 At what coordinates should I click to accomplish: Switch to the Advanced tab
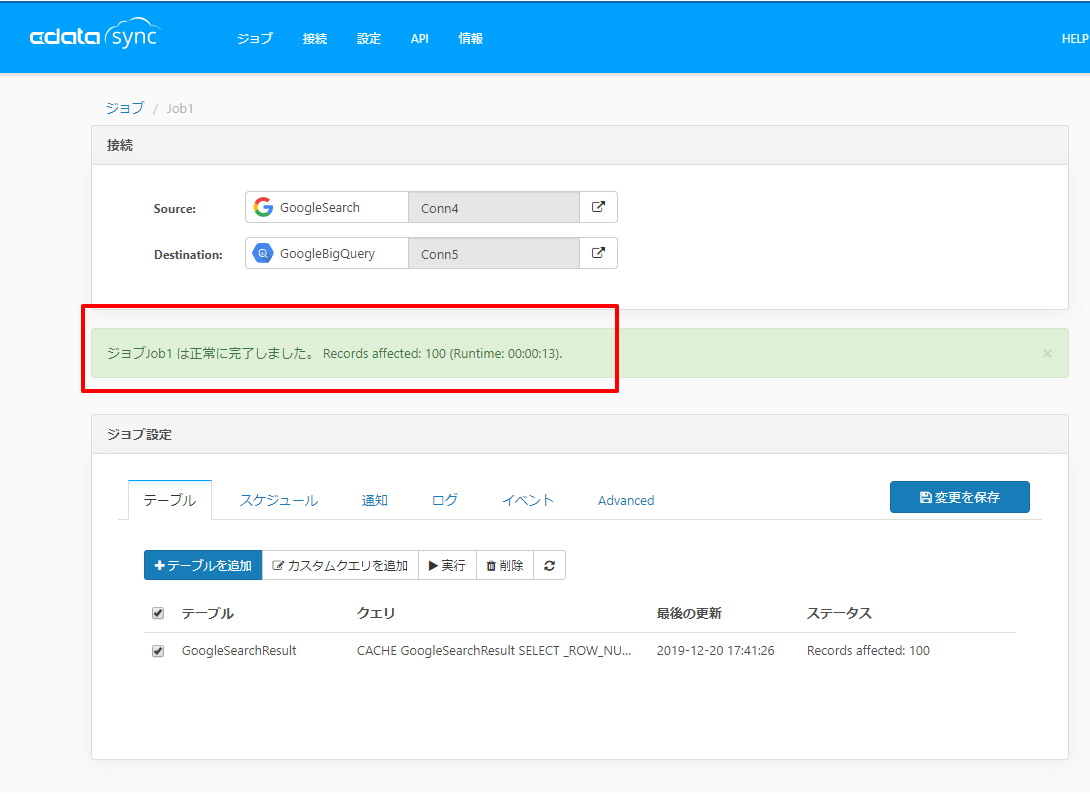pos(626,501)
